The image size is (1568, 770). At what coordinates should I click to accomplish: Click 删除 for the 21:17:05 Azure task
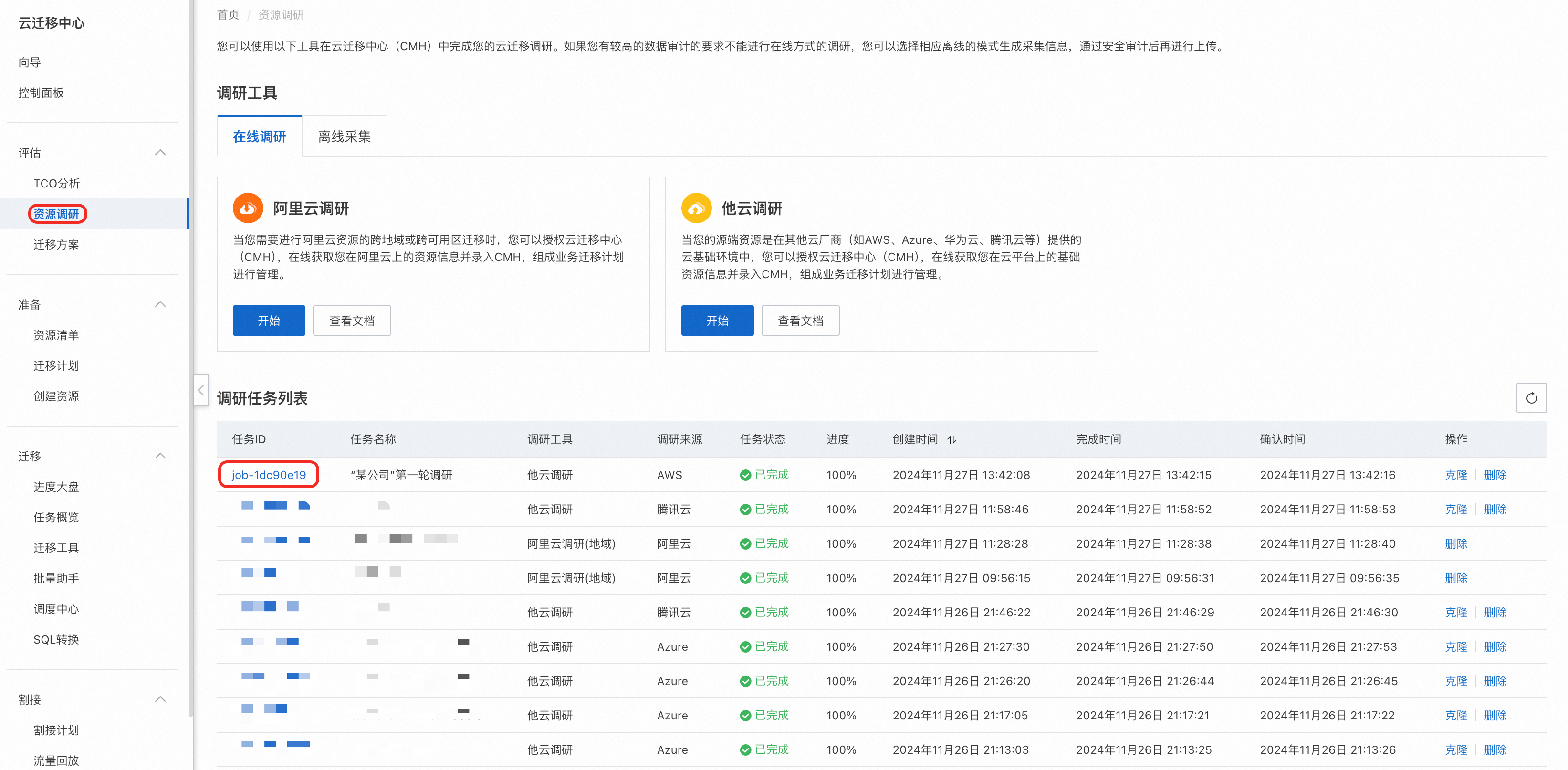tap(1495, 715)
